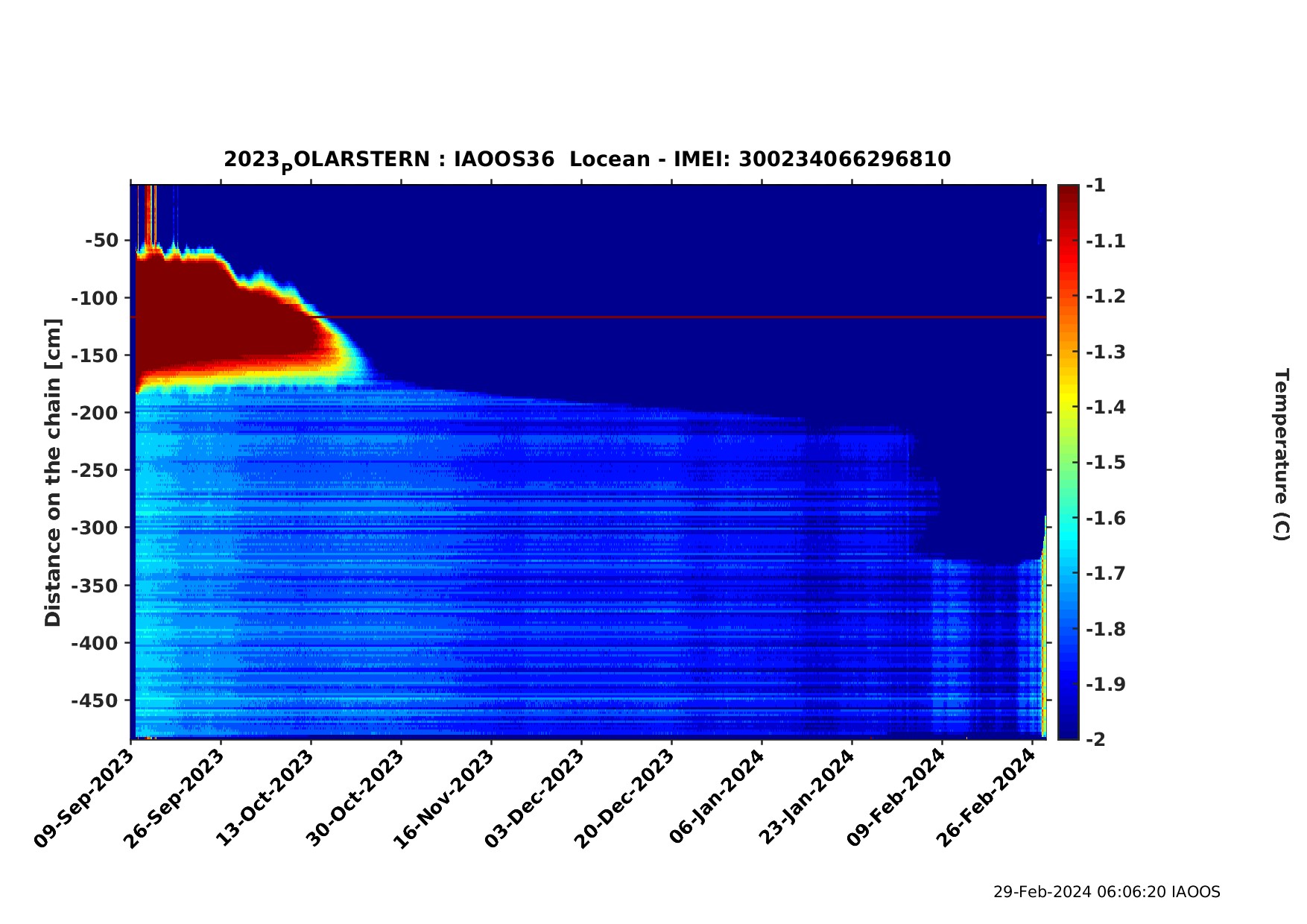
Task: Click the 'Temperature (C)' colorbar label
Action: (1280, 455)
